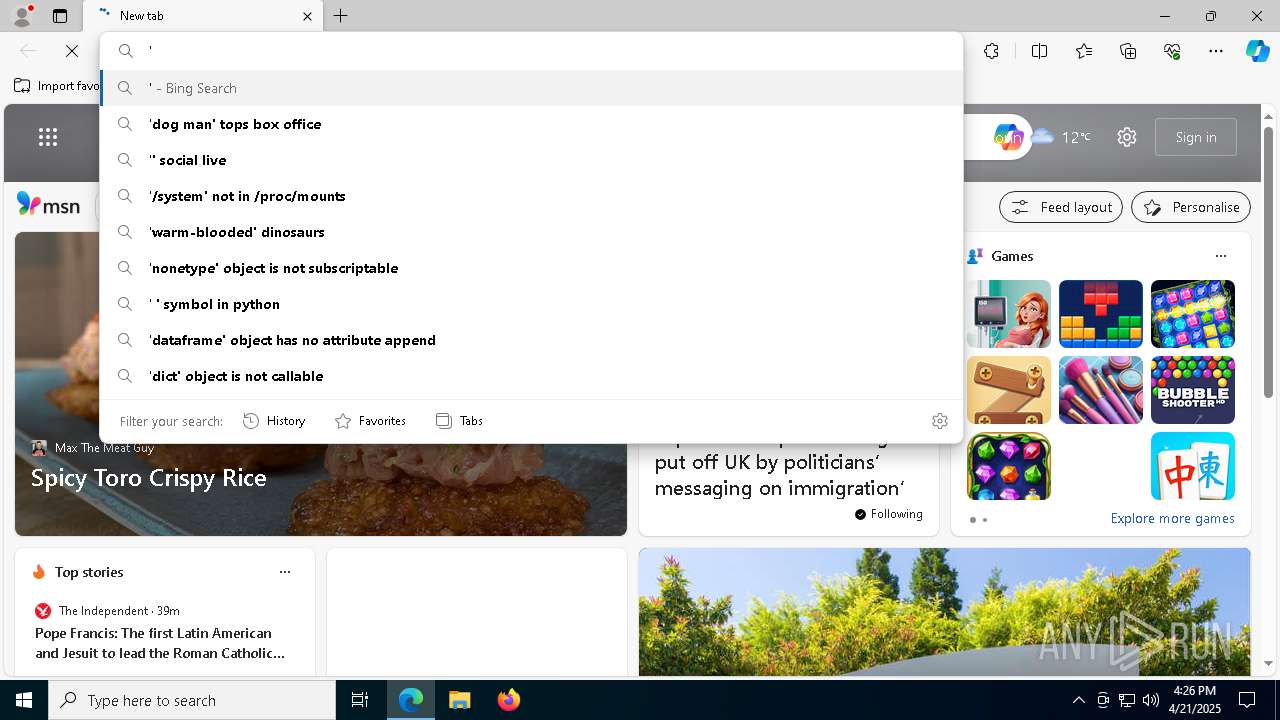
Task: Open Collections toolbar icon
Action: coord(1128,51)
